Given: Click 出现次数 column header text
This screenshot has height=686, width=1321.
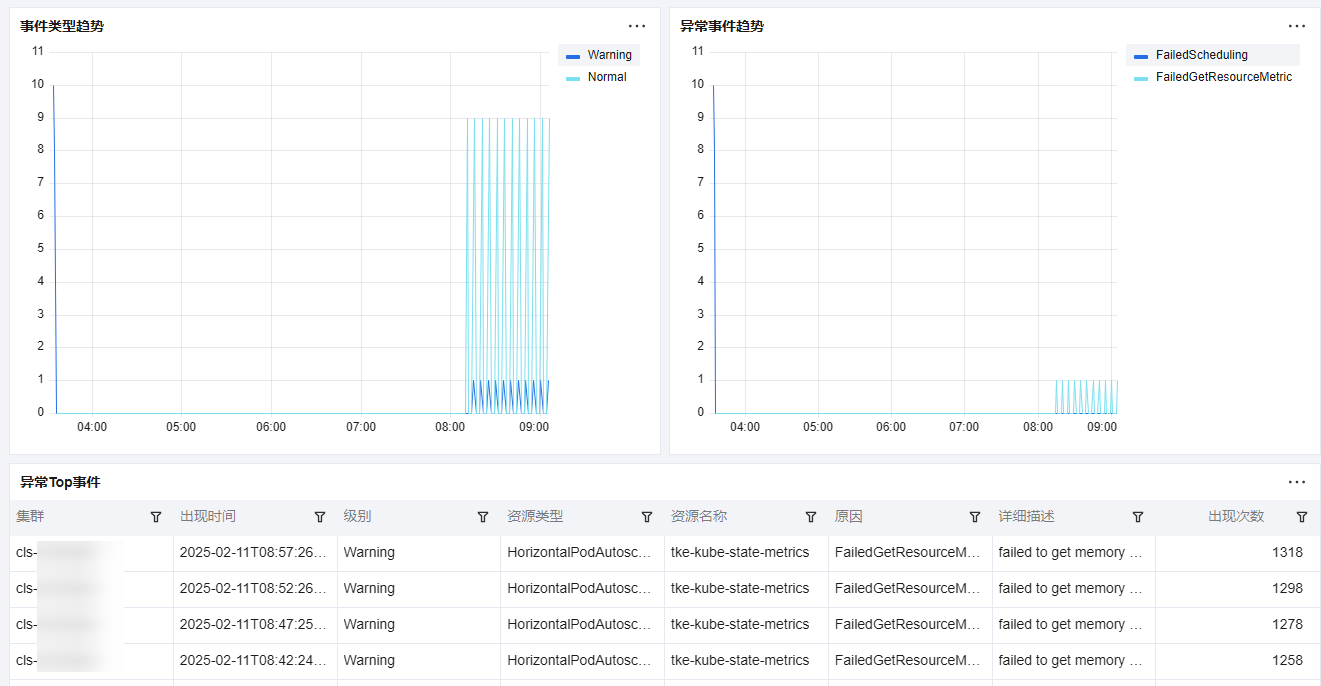Looking at the screenshot, I should point(1236,517).
